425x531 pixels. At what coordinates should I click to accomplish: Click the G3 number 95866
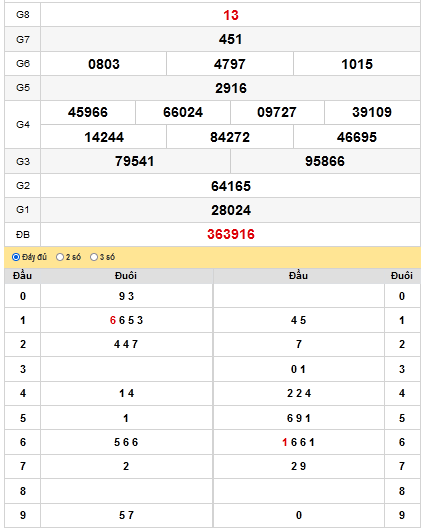325,161
